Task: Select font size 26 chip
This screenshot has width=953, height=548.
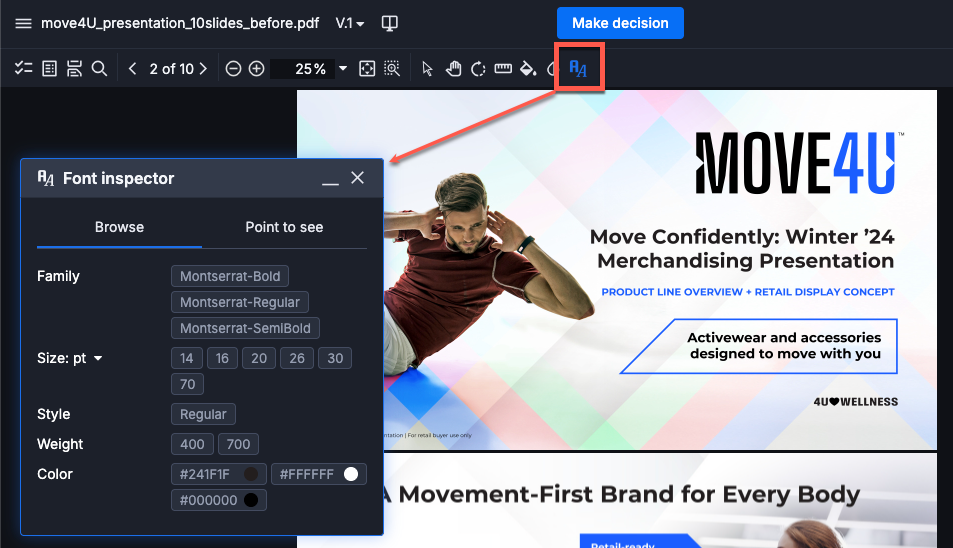Action: tap(297, 358)
